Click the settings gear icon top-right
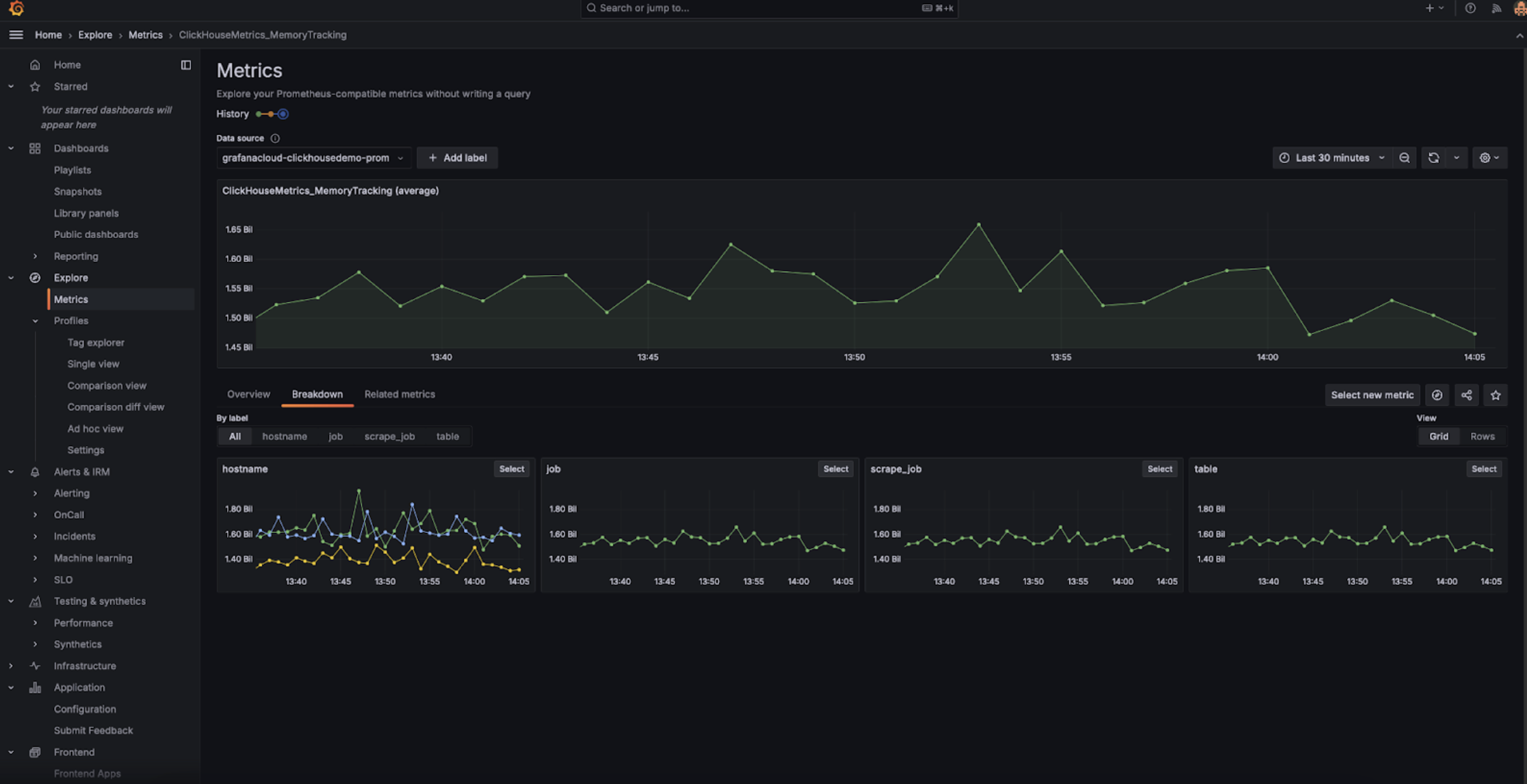 pyautogui.click(x=1485, y=157)
